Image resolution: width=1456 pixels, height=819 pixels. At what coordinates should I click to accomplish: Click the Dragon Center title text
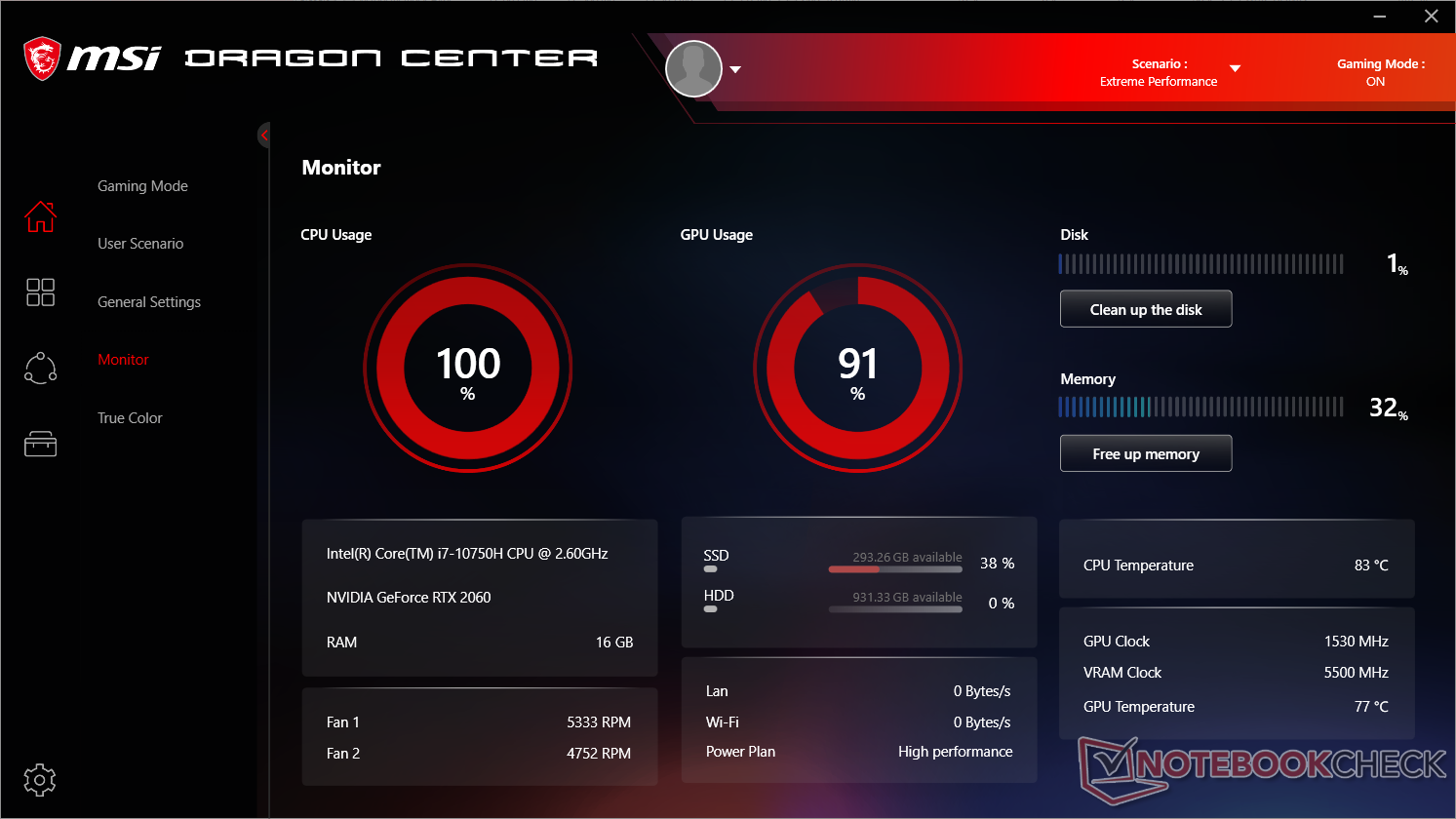pos(391,58)
